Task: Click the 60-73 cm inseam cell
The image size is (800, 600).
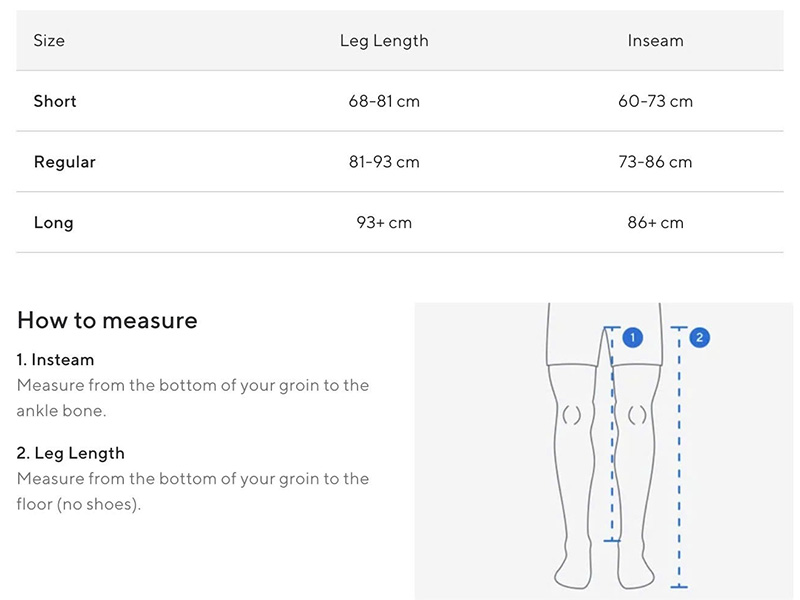Action: (x=656, y=101)
